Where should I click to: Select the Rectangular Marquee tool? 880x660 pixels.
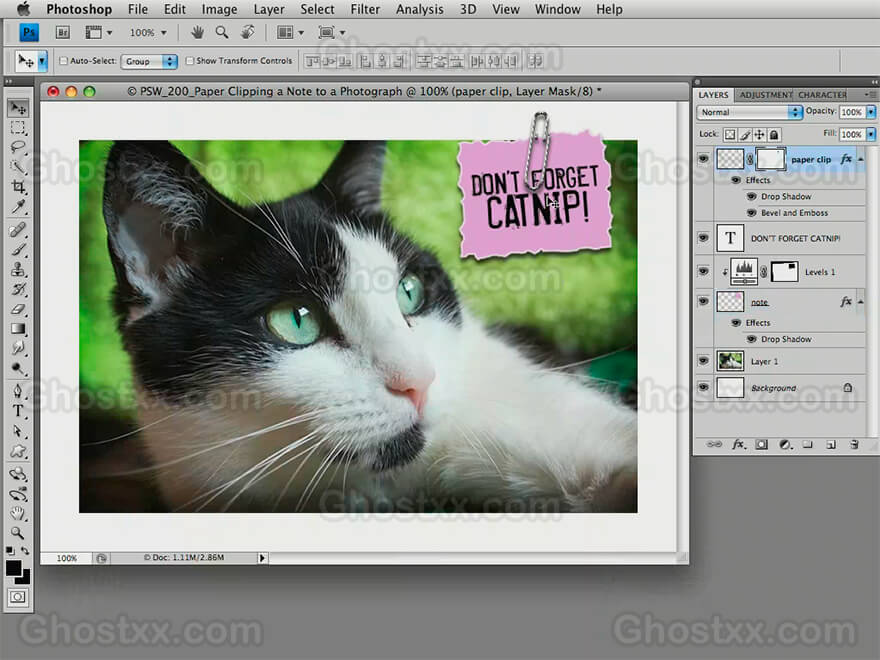pos(18,128)
